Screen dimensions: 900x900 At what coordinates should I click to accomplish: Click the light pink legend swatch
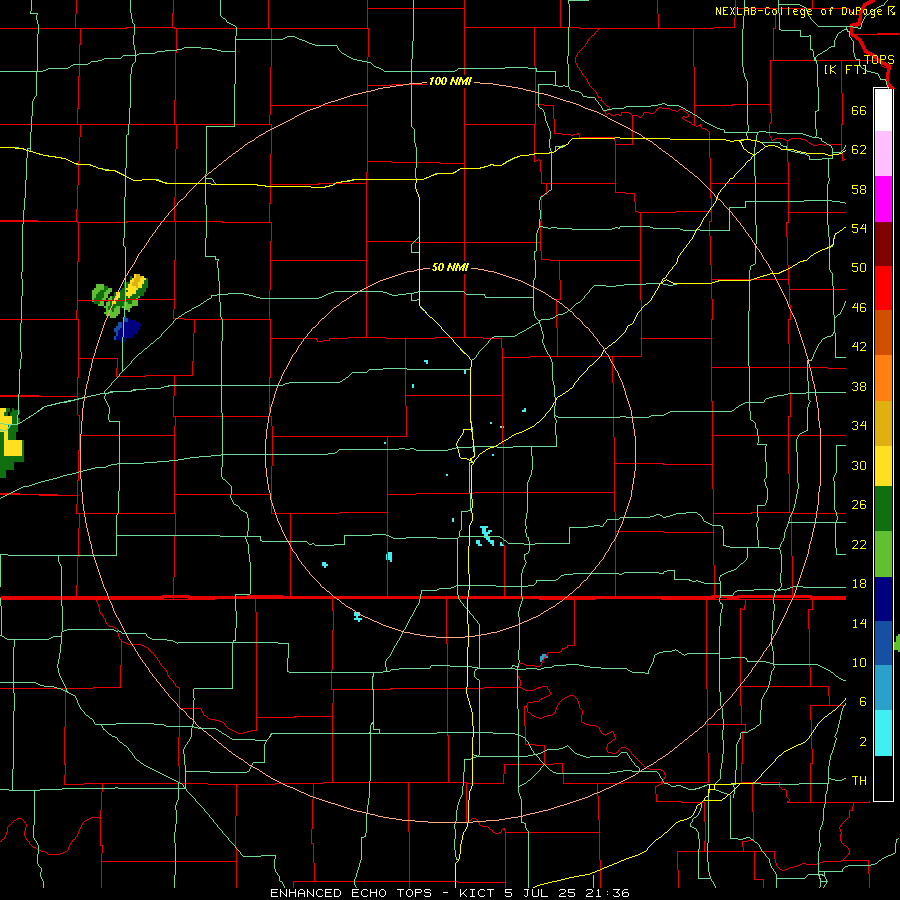click(883, 154)
